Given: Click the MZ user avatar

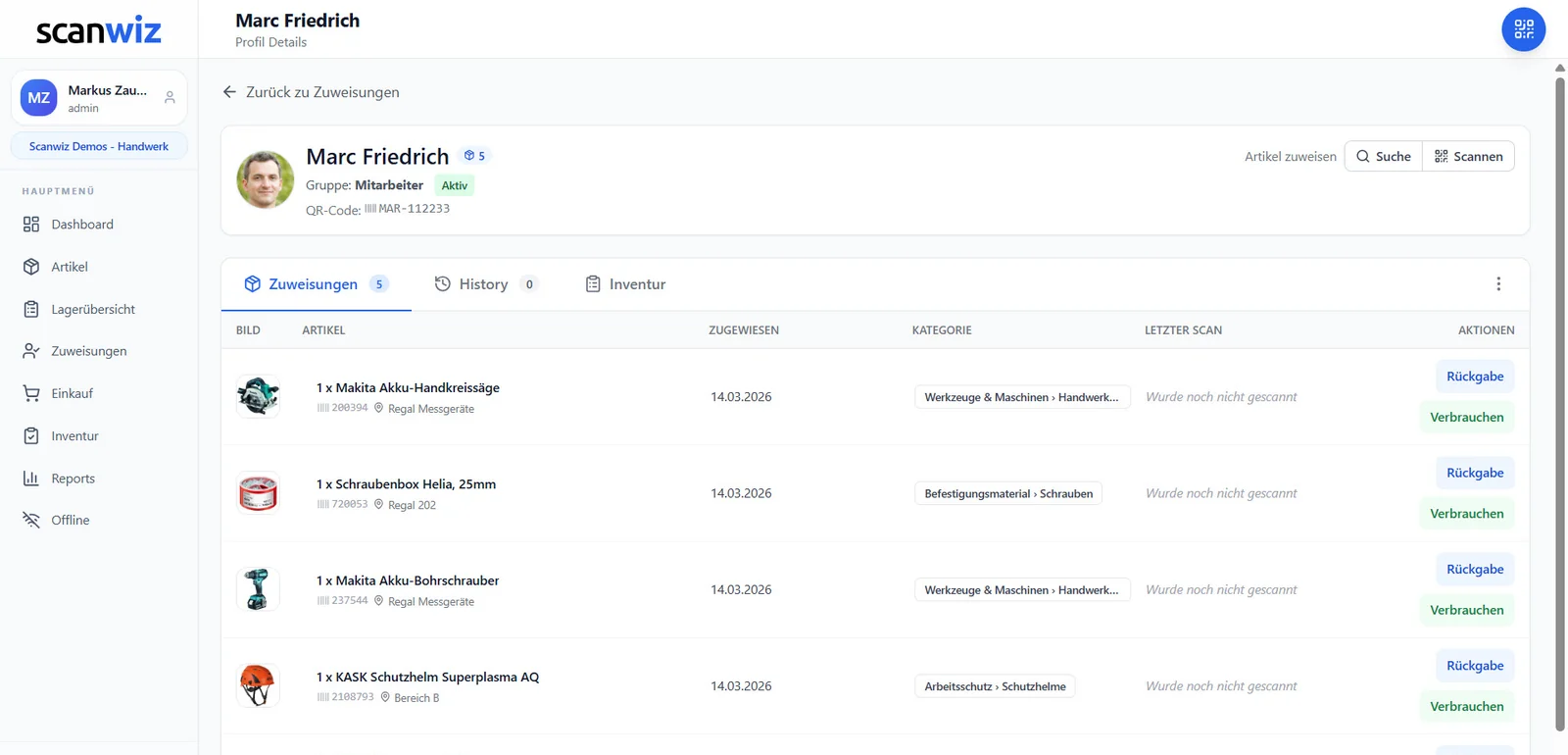Looking at the screenshot, I should pyautogui.click(x=39, y=98).
